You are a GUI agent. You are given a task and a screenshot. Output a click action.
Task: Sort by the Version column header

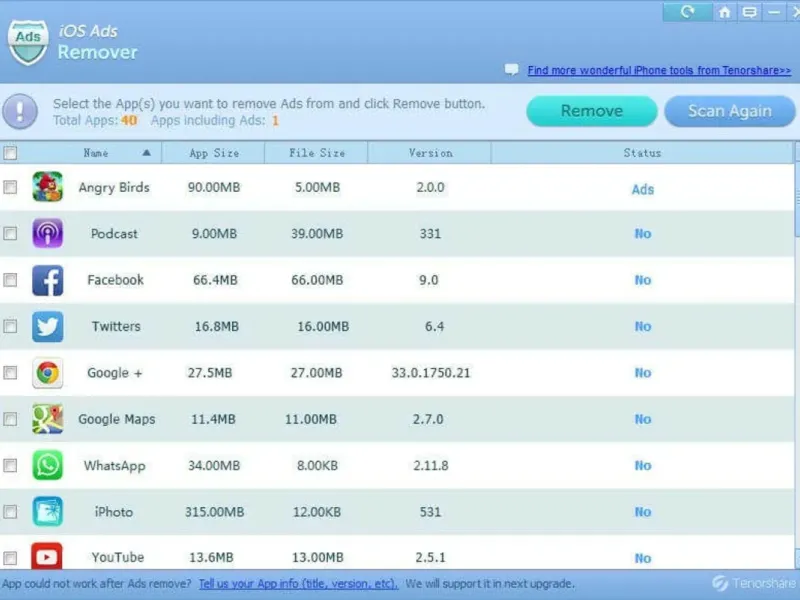click(x=430, y=153)
